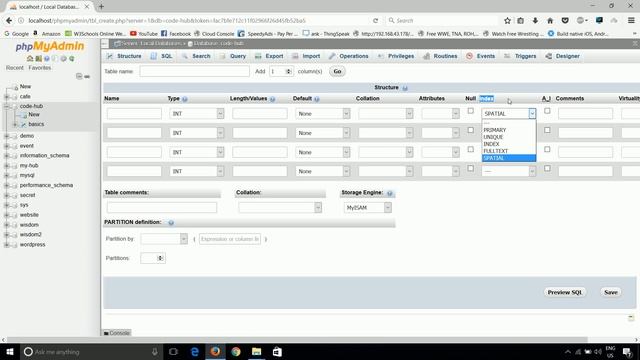Switch to the SQL tab

pos(162,56)
